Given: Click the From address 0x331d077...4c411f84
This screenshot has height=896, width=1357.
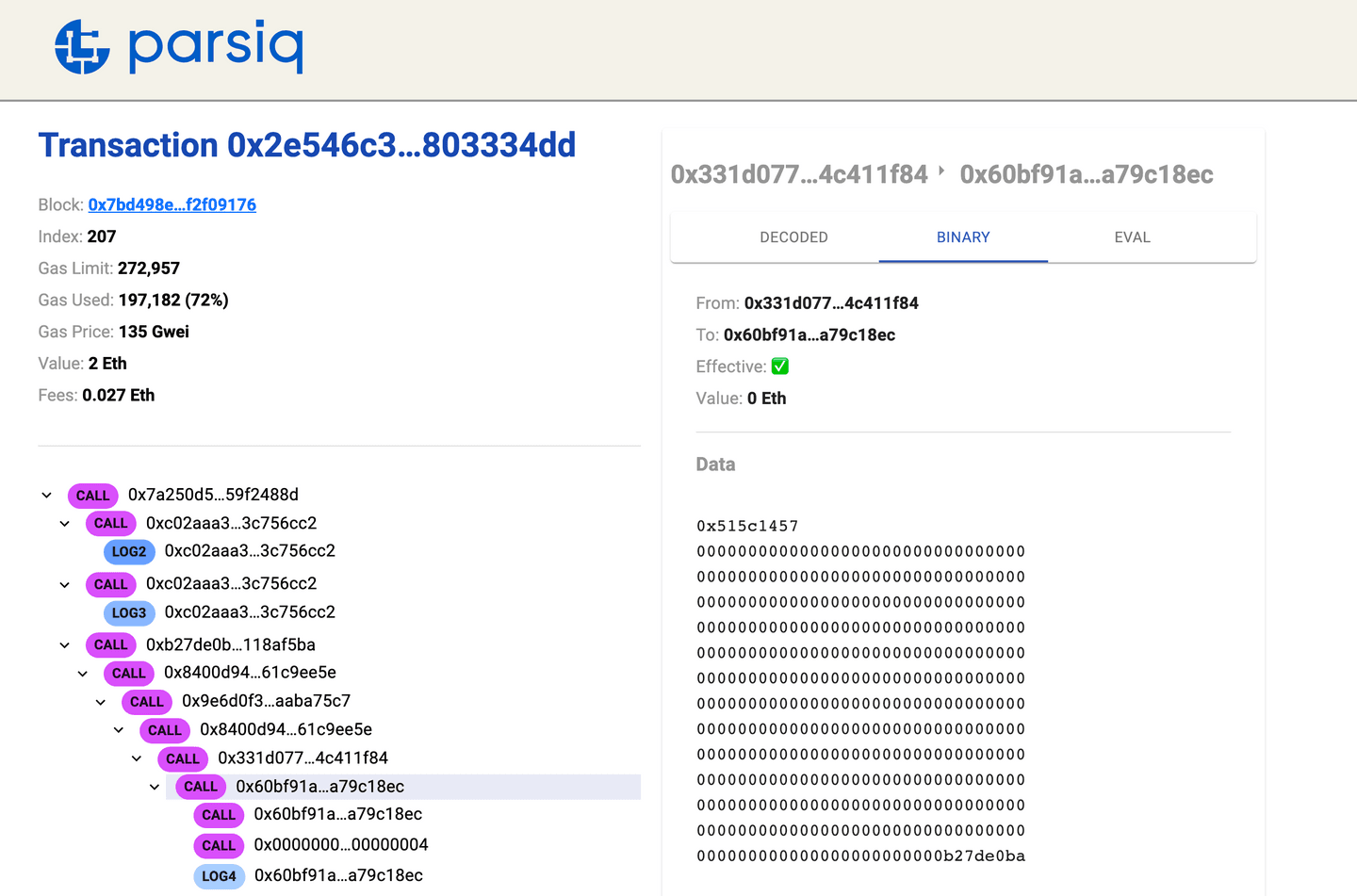Looking at the screenshot, I should [831, 303].
